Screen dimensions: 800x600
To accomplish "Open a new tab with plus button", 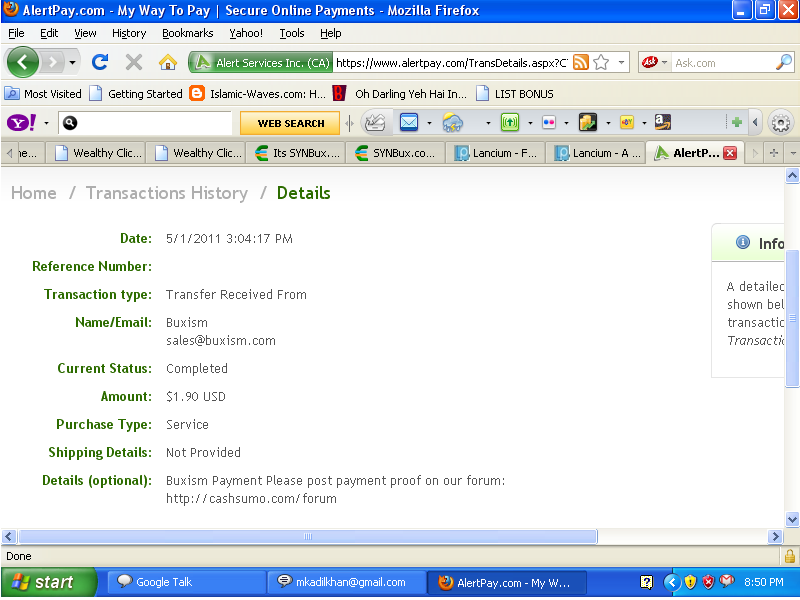I will [773, 153].
